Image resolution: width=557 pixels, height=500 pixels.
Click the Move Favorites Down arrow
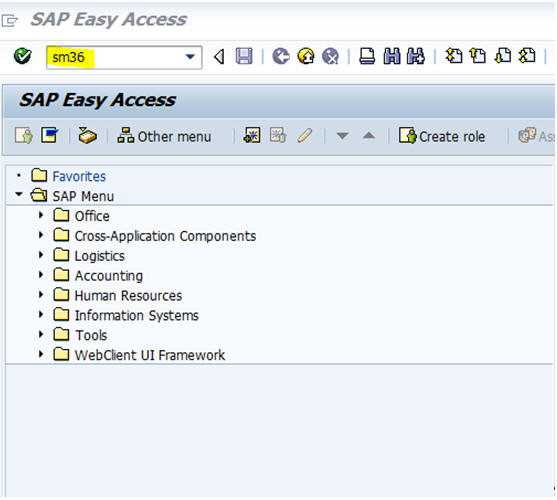pos(342,136)
